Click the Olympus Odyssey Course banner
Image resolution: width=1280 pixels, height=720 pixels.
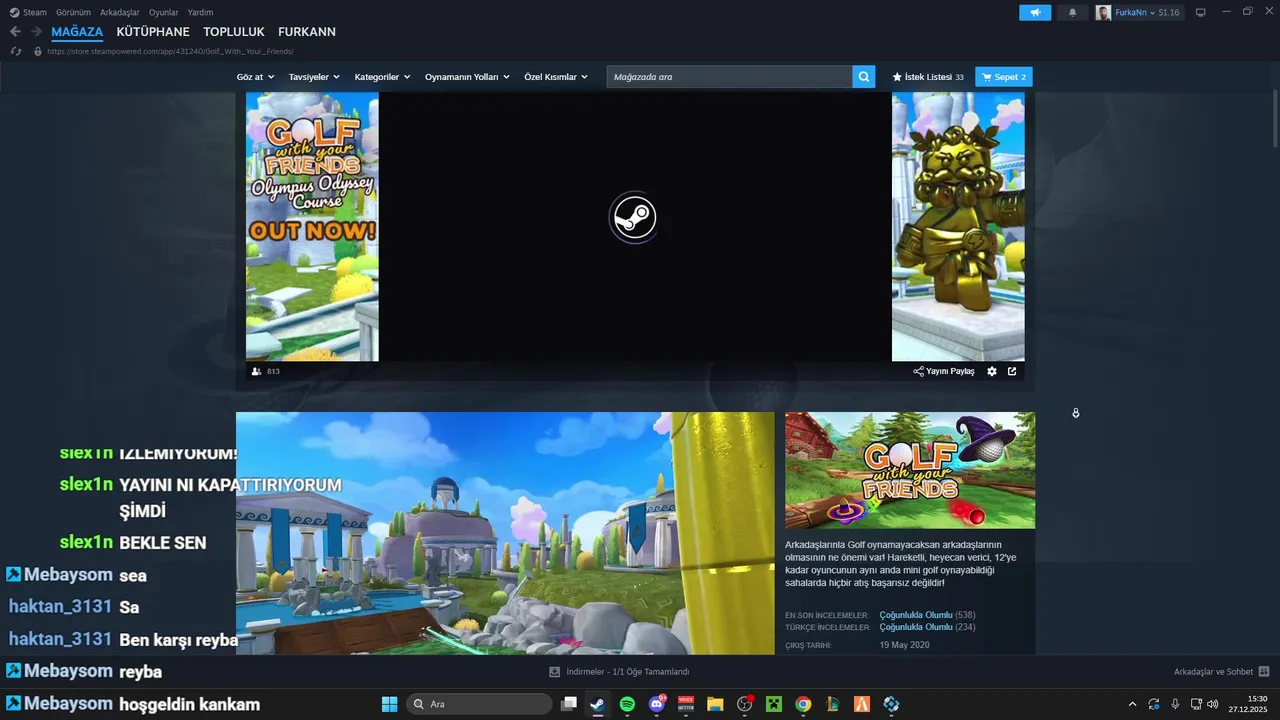tap(312, 227)
